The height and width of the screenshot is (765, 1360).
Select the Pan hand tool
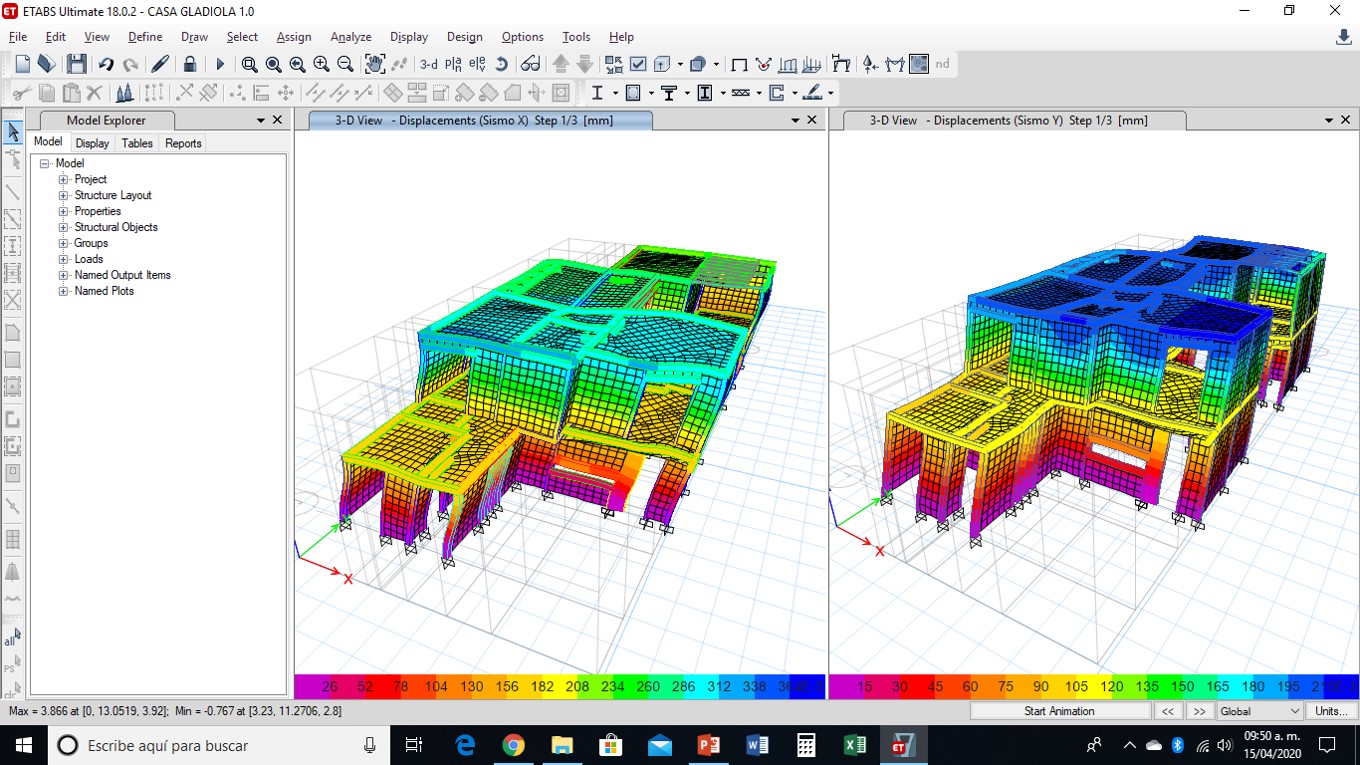coord(375,64)
